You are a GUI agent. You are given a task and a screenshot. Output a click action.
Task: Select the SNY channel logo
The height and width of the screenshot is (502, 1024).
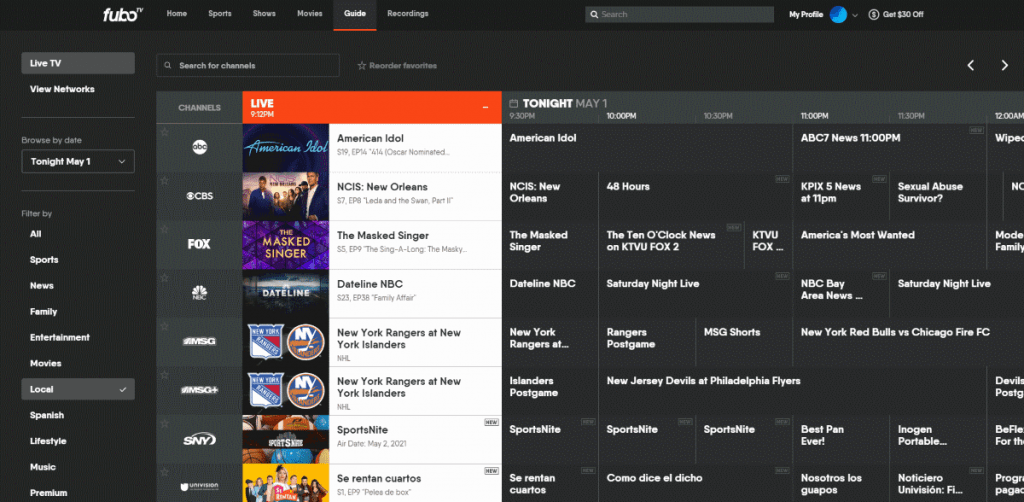199,439
